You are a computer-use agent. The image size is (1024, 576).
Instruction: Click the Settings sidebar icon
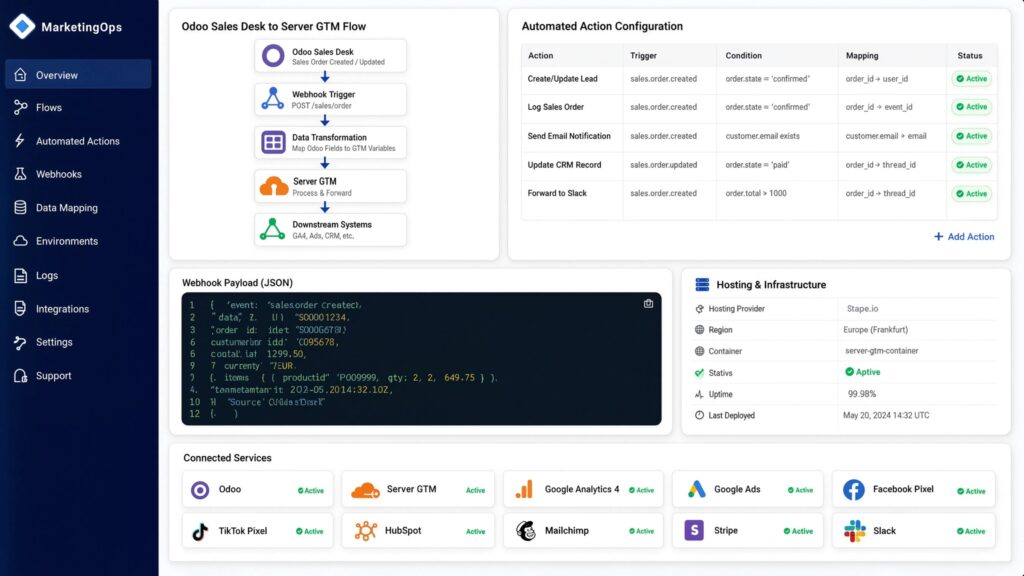tap(21, 342)
